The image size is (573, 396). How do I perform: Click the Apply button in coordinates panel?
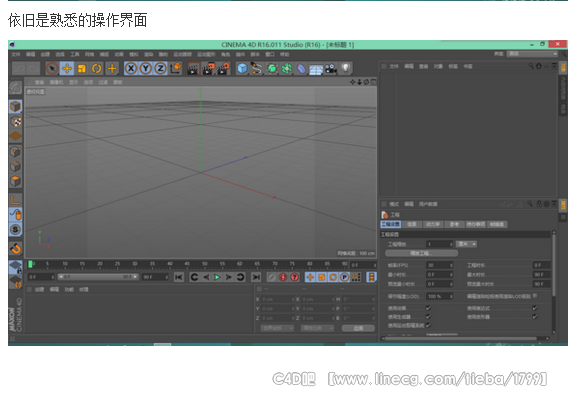pos(358,328)
